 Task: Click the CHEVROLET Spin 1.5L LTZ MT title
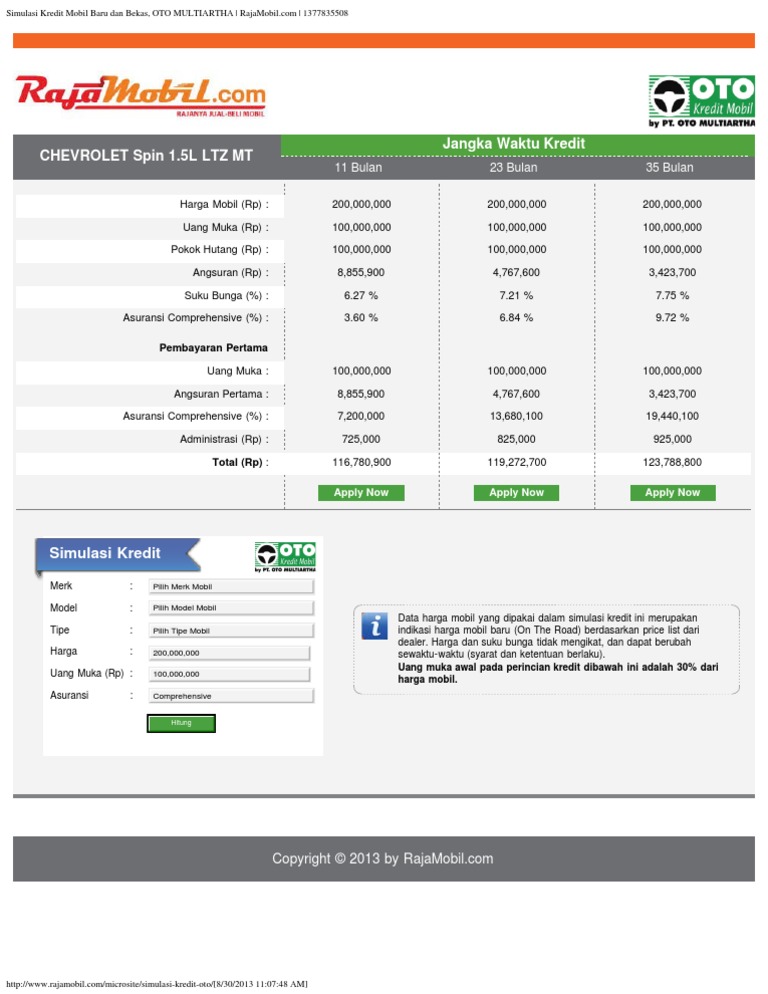pos(146,155)
